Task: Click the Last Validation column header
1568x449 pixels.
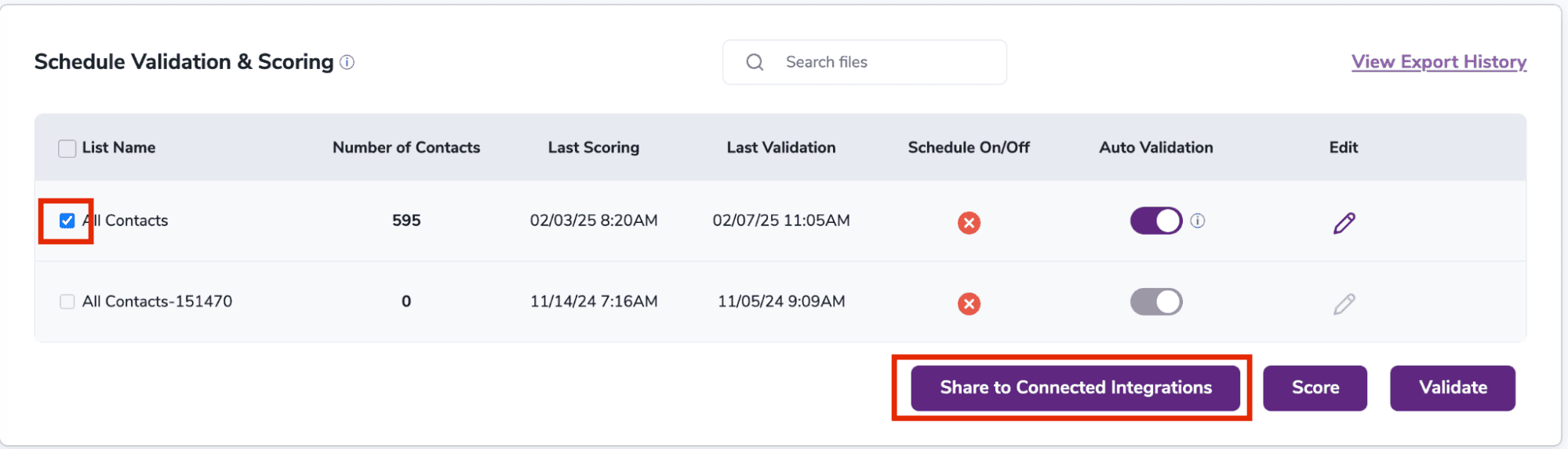Action: tap(780, 148)
